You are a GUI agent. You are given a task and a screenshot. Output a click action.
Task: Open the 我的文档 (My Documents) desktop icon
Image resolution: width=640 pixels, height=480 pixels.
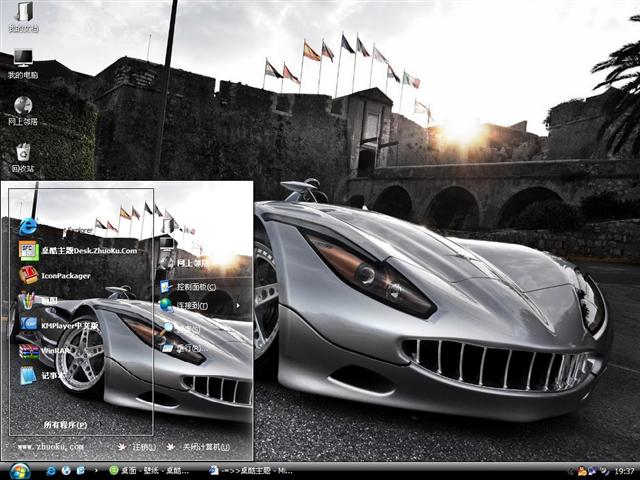pyautogui.click(x=23, y=13)
